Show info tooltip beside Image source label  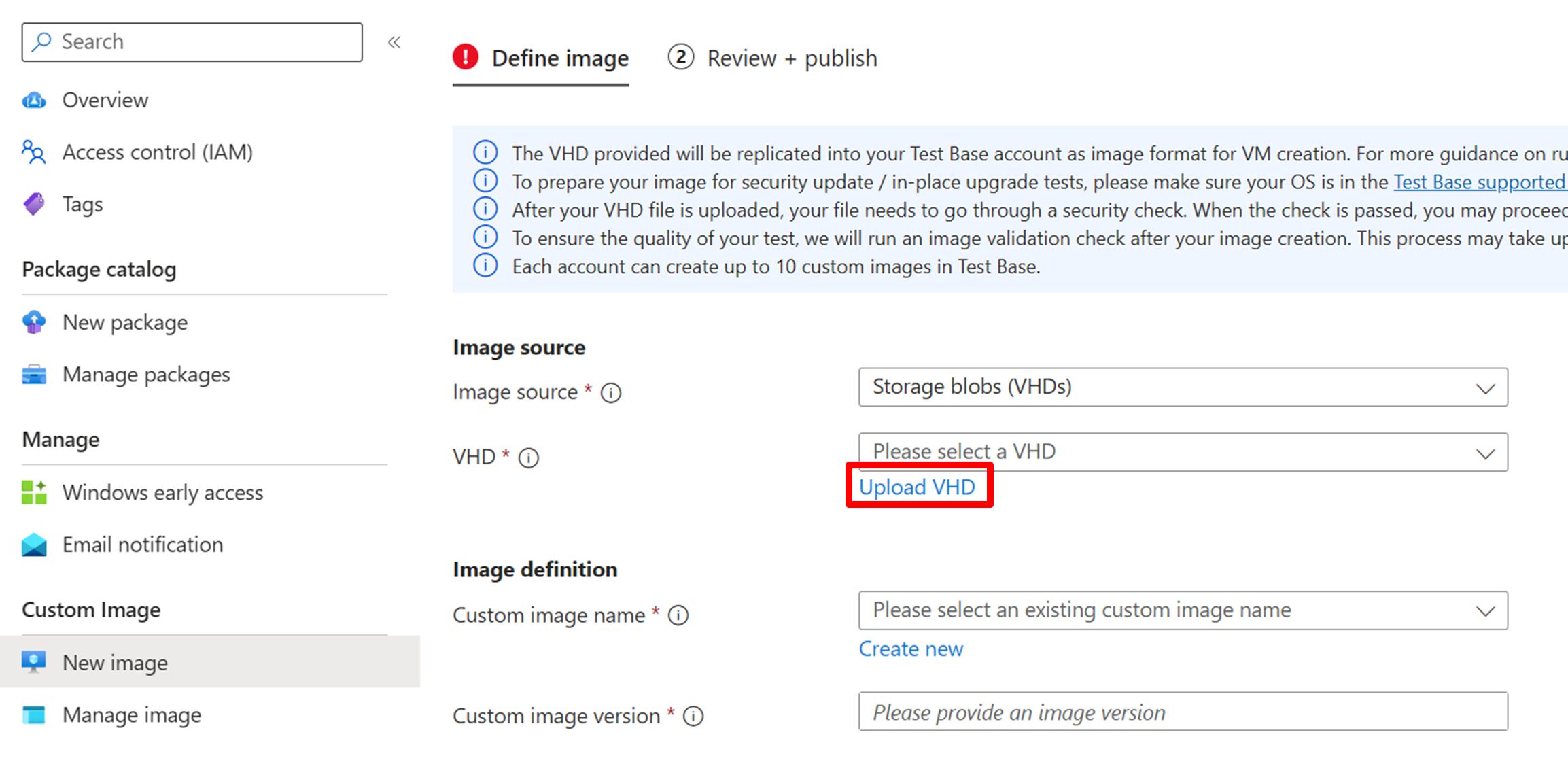coord(611,393)
